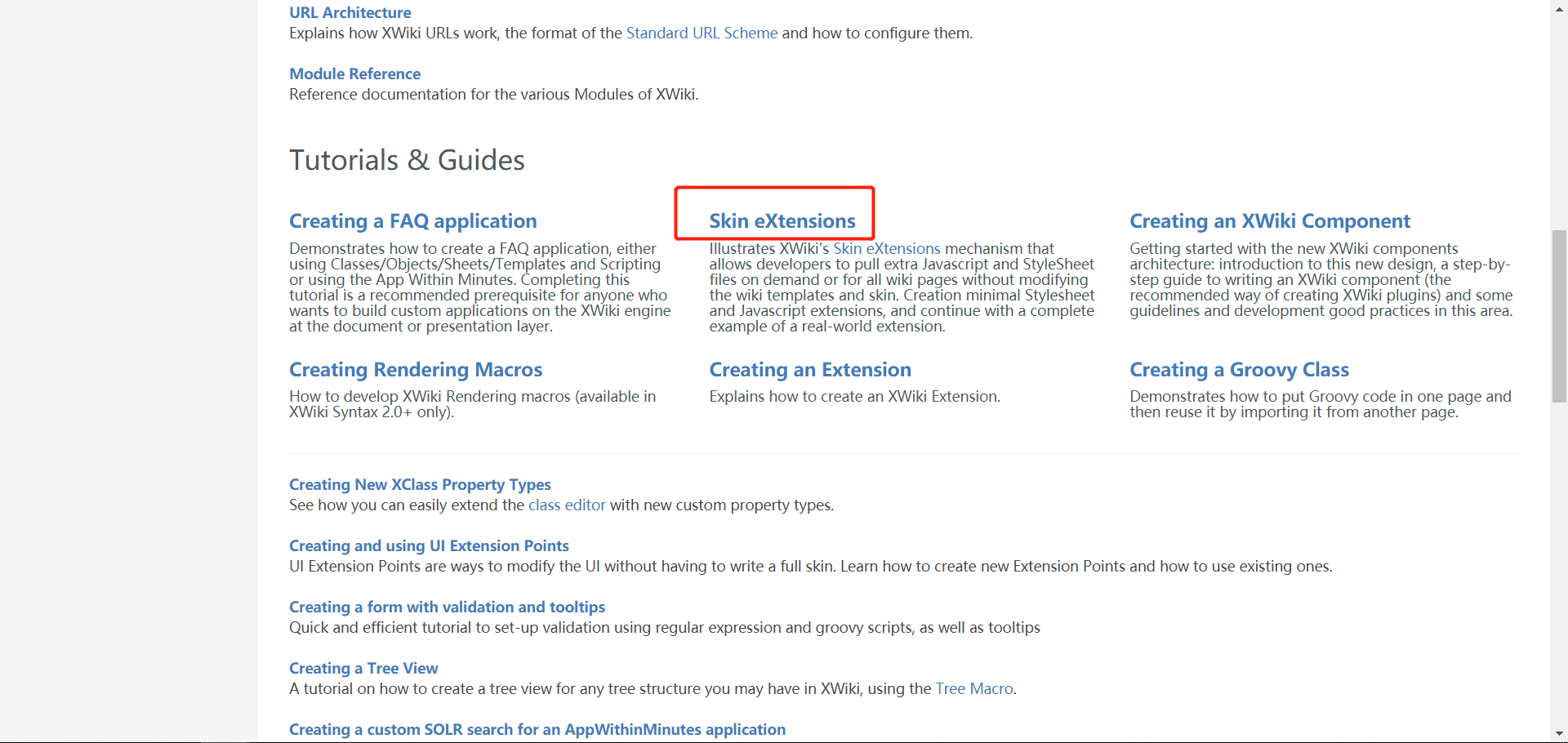Open Creating a custom SOLR search link
This screenshot has height=743, width=1568.
click(x=537, y=729)
